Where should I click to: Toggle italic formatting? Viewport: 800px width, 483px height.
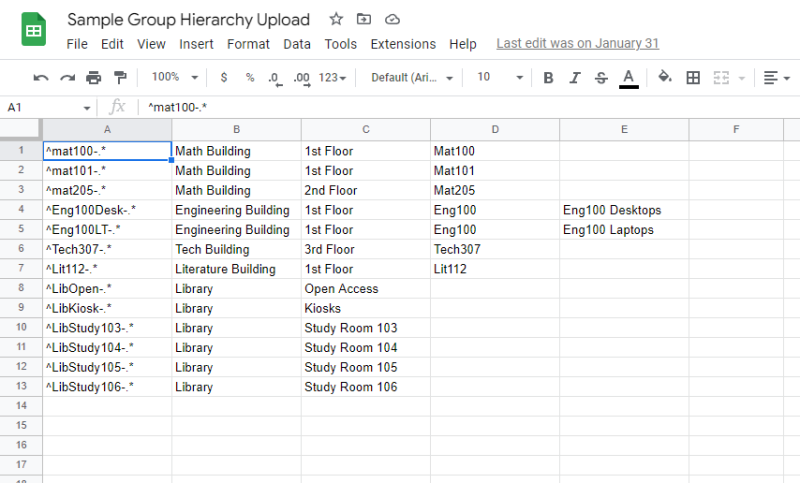point(574,78)
